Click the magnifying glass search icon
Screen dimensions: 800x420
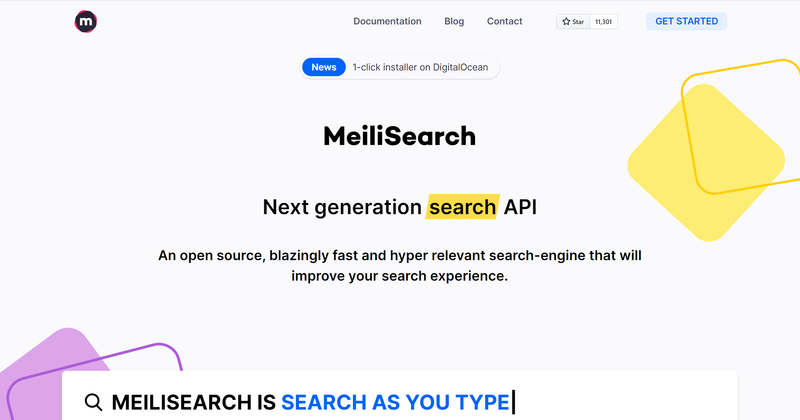tap(93, 402)
